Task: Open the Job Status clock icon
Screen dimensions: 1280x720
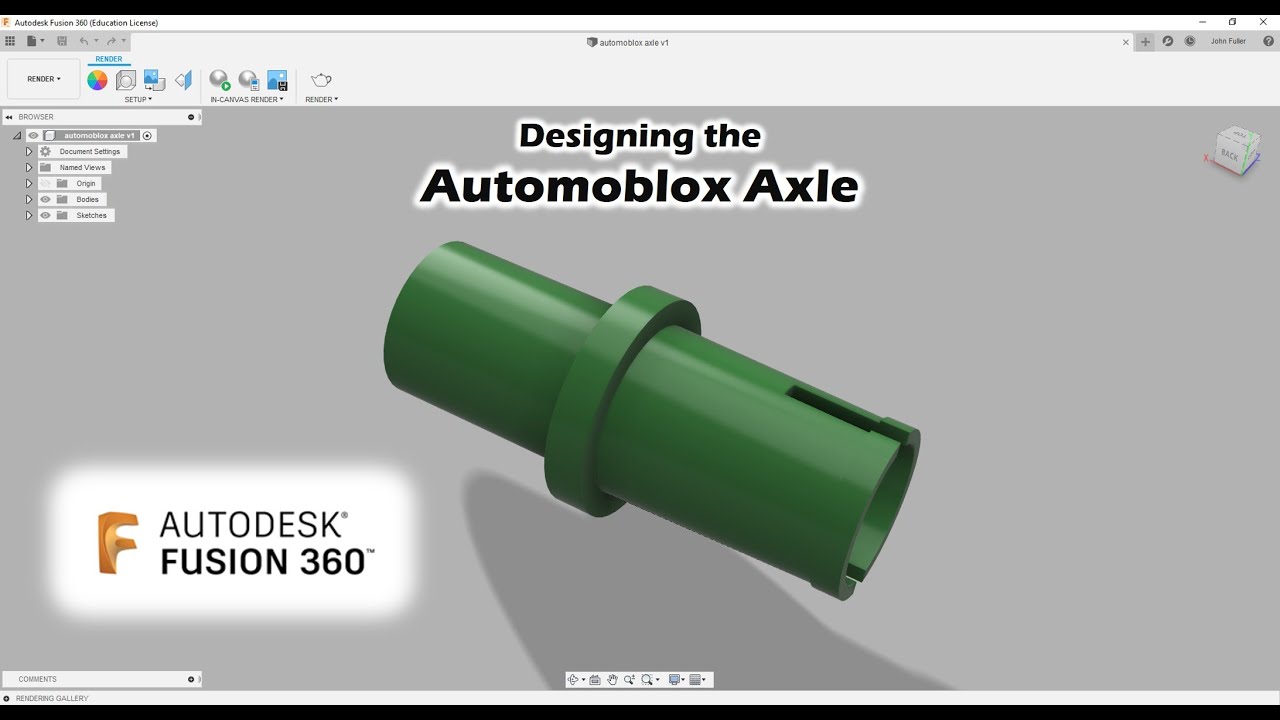Action: point(1190,41)
